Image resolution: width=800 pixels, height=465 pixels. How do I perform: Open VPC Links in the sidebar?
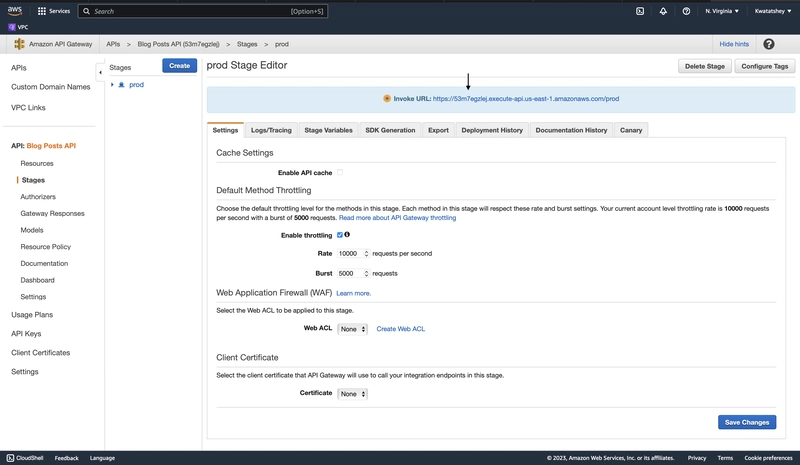click(x=28, y=108)
